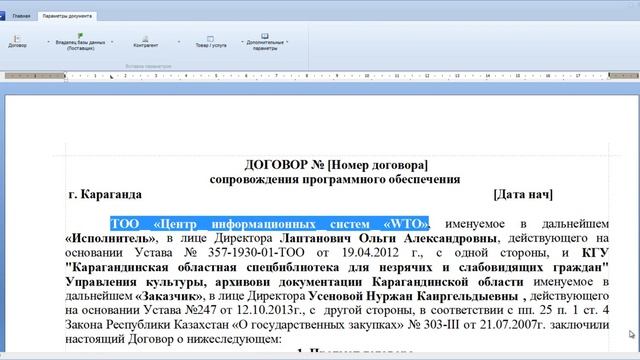Viewport: 640px width, 360px height.
Task: Click the word спецбиблиотека in the document
Action: pos(293,267)
